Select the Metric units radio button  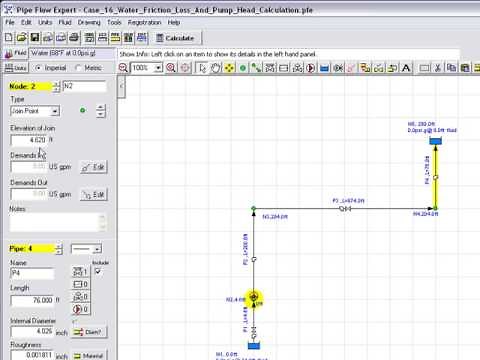(x=78, y=68)
